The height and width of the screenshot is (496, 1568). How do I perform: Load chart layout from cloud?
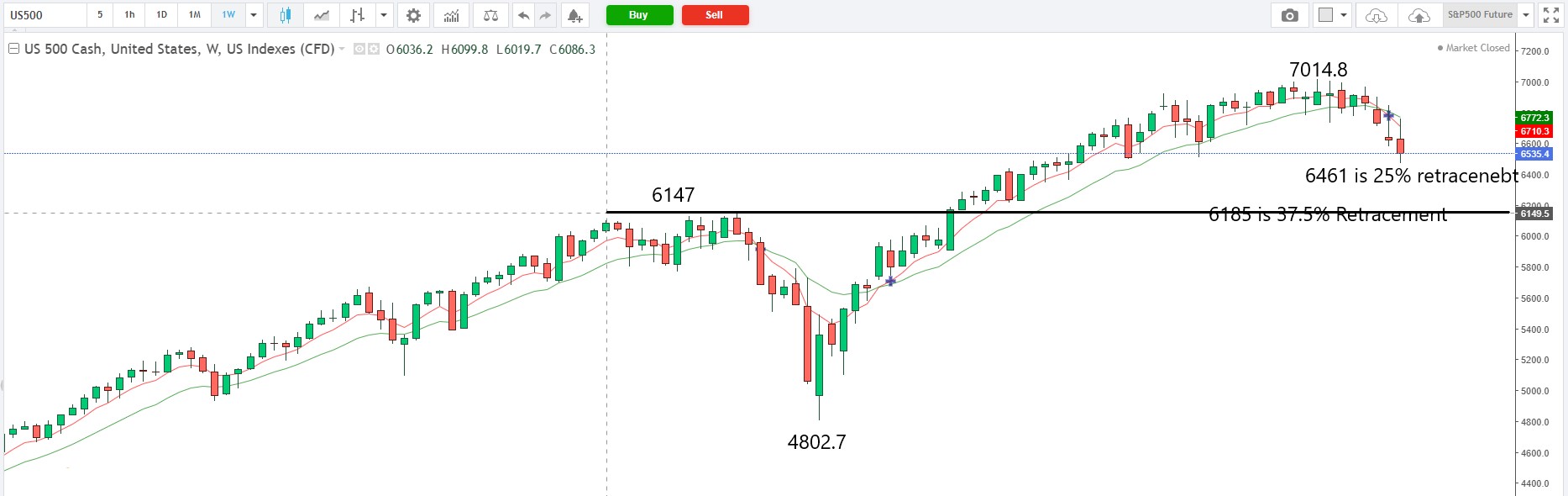pos(1377,15)
